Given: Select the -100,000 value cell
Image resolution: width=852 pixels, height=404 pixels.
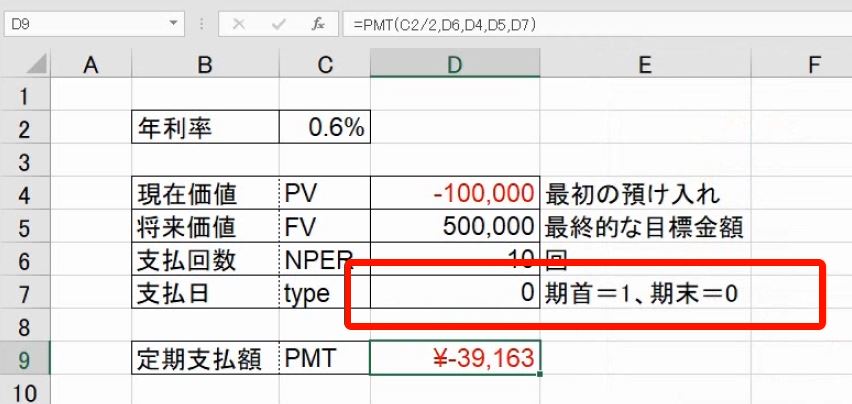Looking at the screenshot, I should (x=455, y=194).
